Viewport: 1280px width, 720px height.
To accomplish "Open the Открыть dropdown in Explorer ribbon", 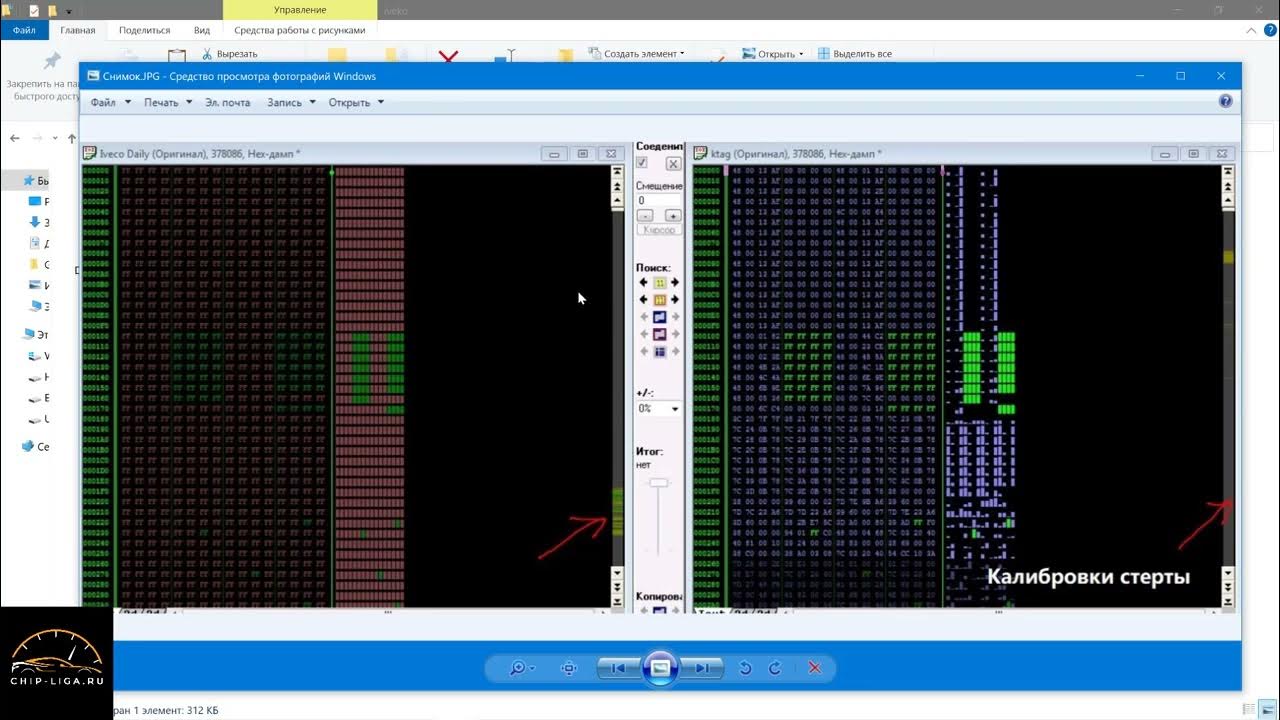I will tap(773, 54).
